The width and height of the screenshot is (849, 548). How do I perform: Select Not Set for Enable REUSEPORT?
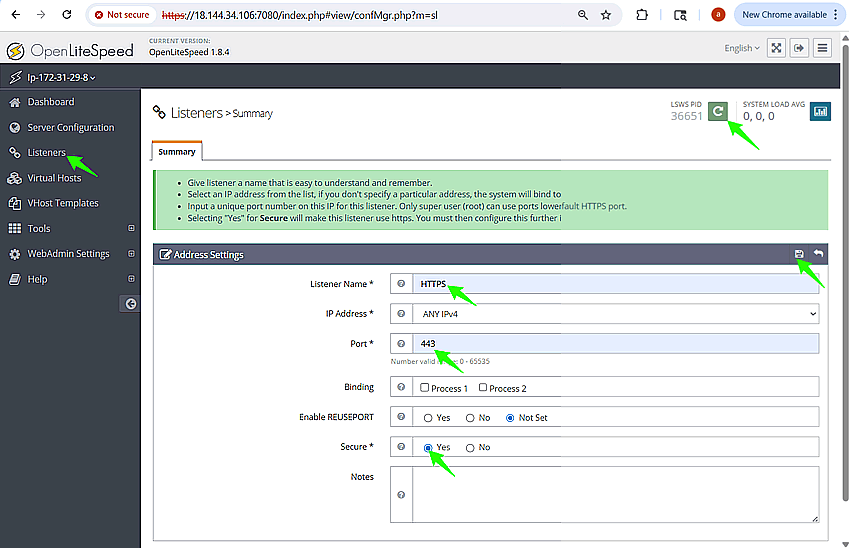click(x=510, y=418)
